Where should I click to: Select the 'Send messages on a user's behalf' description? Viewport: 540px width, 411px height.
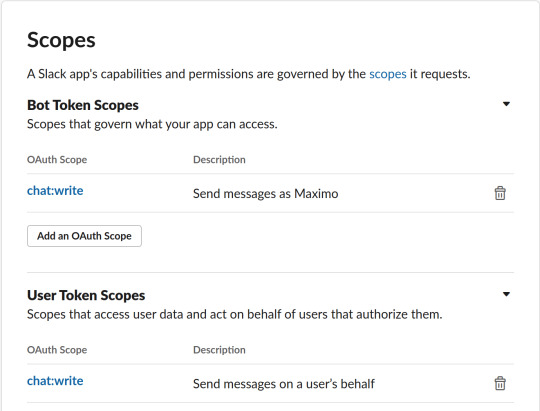[284, 384]
